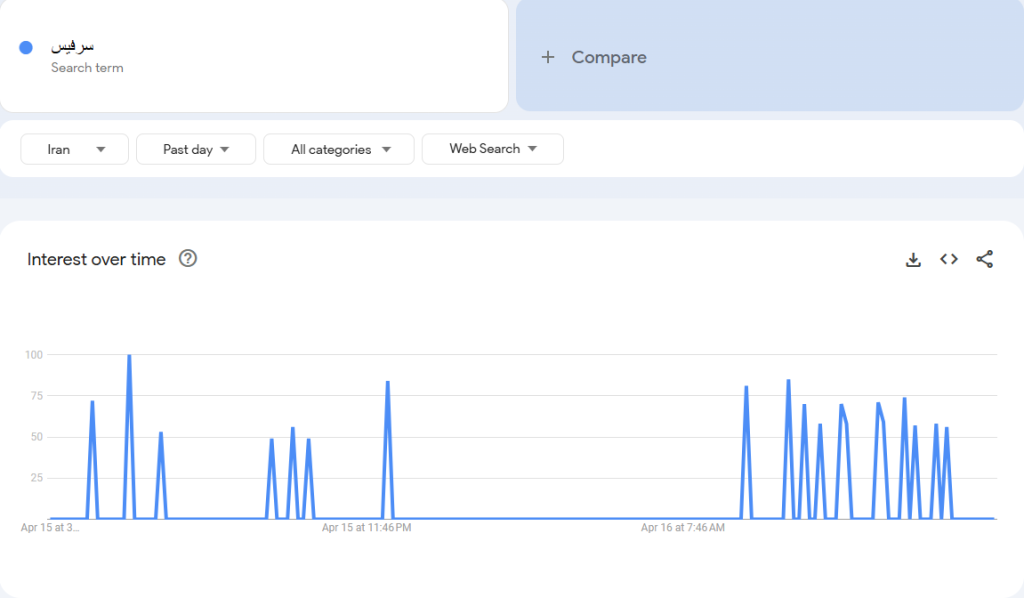Open the Iran region dropdown
Image resolution: width=1024 pixels, height=598 pixels.
75,149
